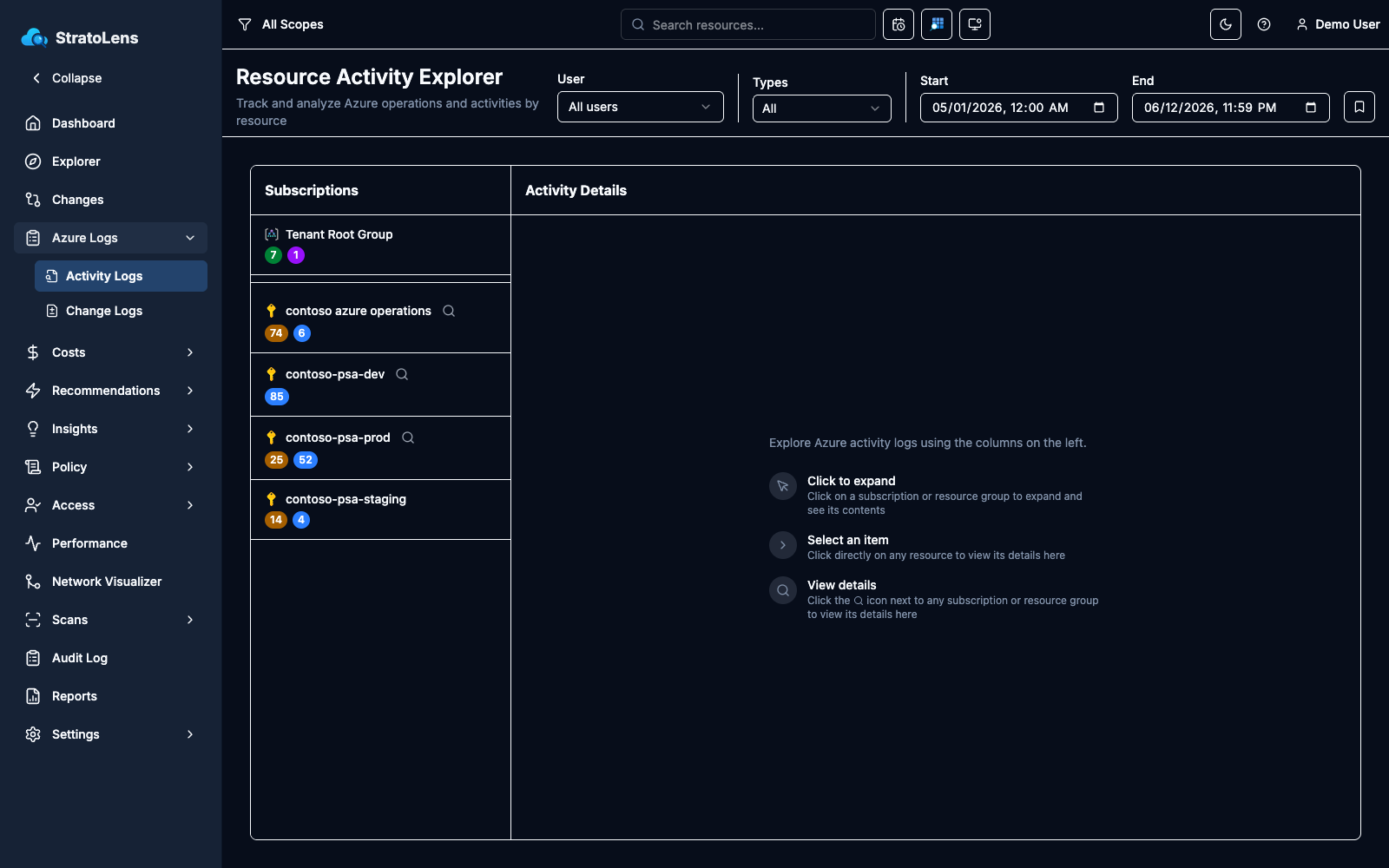This screenshot has height=868, width=1389.
Task: Click the Search resources field
Action: (748, 24)
